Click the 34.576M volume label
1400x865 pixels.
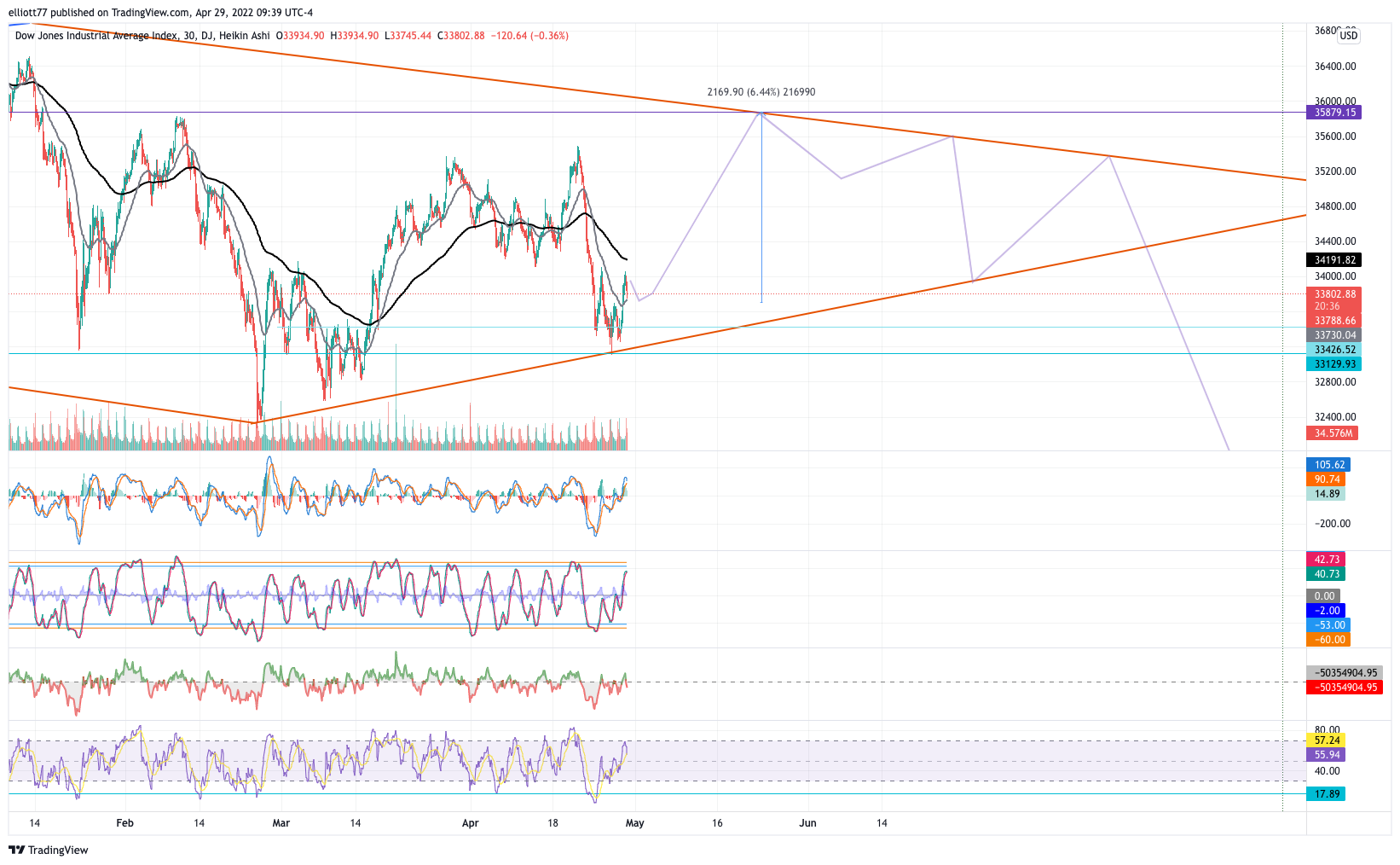click(1333, 433)
